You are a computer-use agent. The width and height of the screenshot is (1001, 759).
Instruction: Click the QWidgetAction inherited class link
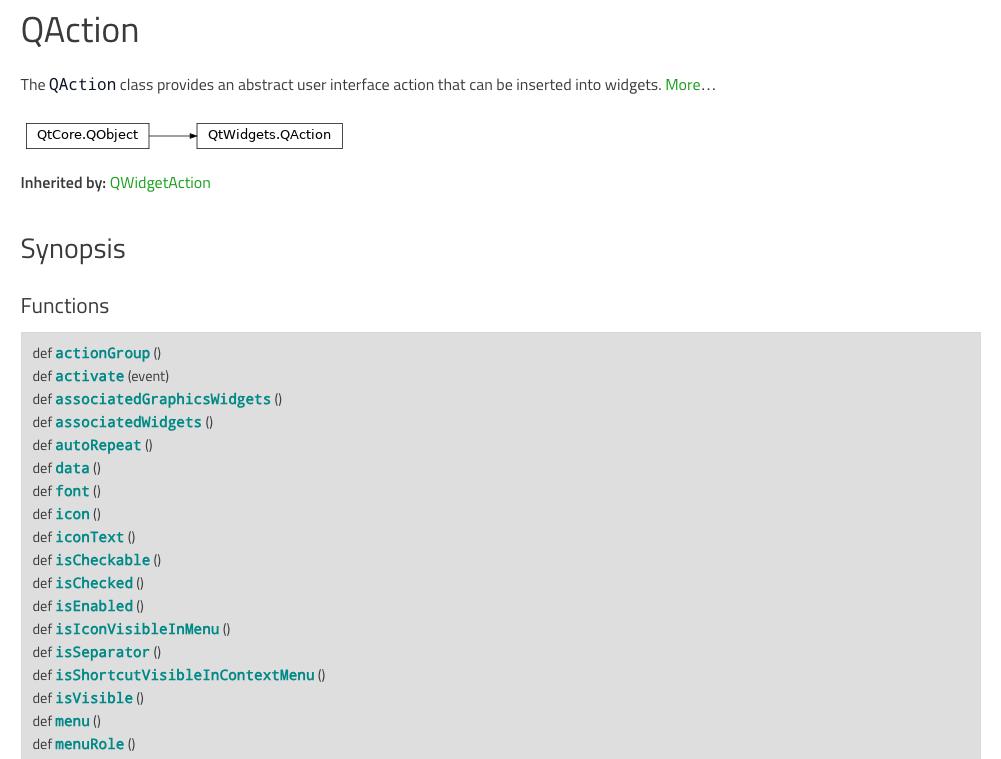pyautogui.click(x=160, y=183)
